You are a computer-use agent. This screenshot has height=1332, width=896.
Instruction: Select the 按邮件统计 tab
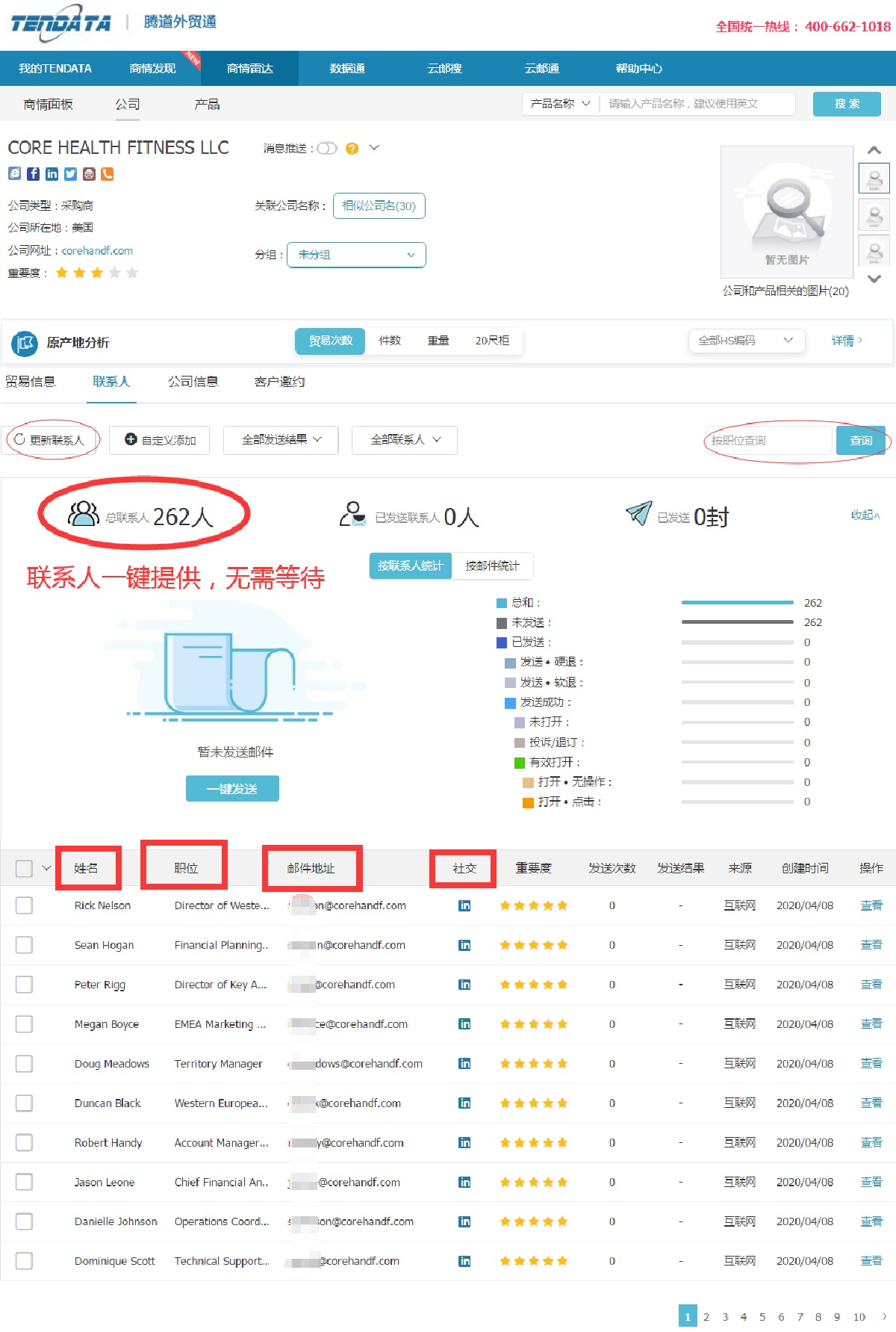pos(492,566)
